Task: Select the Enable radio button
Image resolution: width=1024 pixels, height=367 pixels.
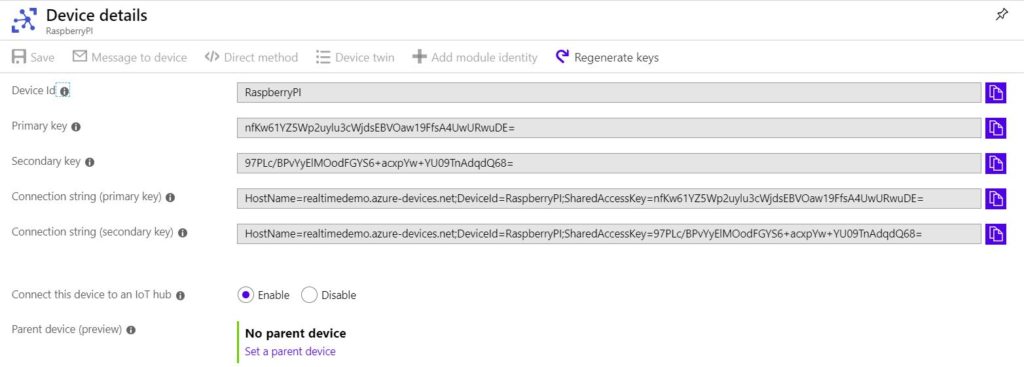Action: [x=245, y=295]
